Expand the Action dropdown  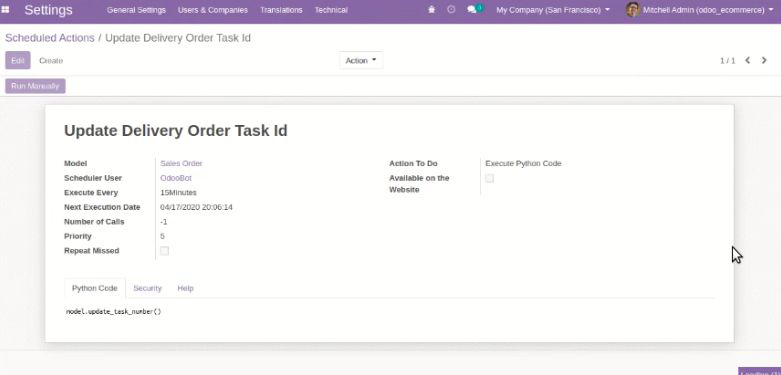361,60
